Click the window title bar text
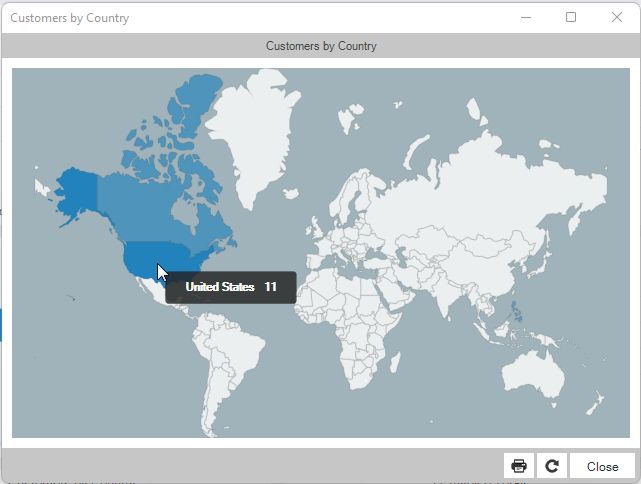The height and width of the screenshot is (484, 641). [x=69, y=18]
